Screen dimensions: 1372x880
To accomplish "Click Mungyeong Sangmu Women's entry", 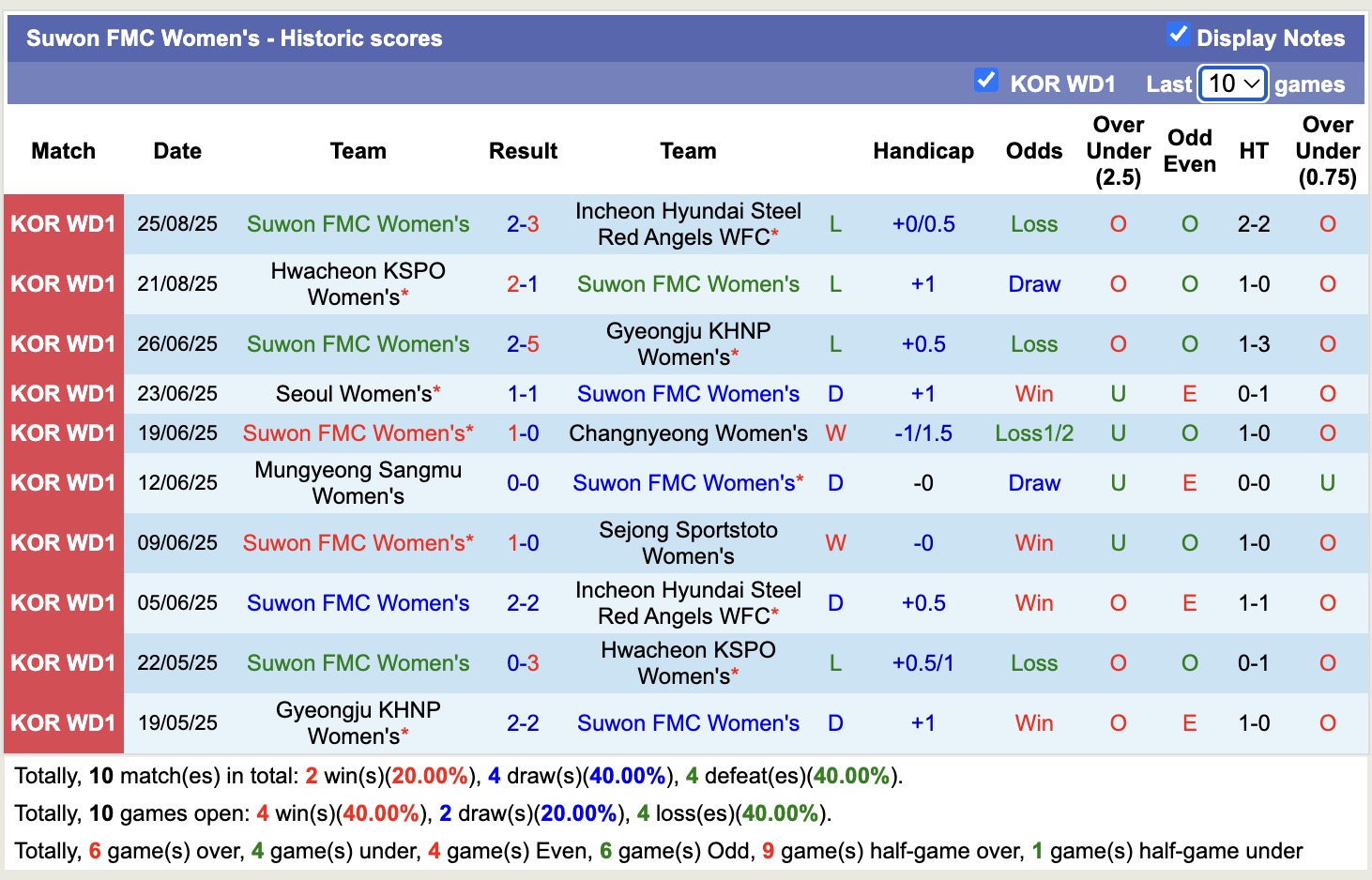I will click(x=358, y=483).
